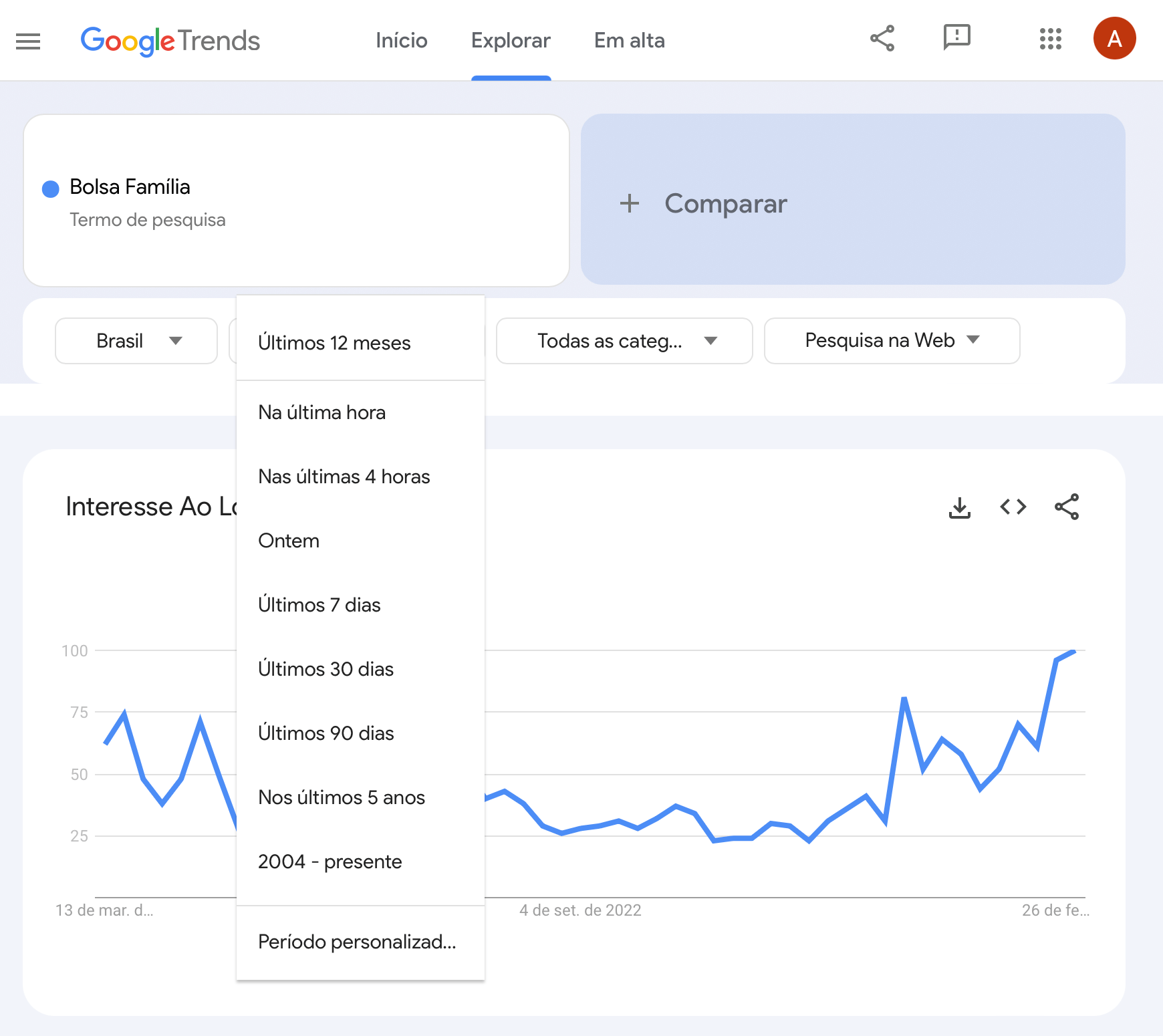The image size is (1163, 1036).
Task: Open the account avatar A
Action: tap(1114, 38)
